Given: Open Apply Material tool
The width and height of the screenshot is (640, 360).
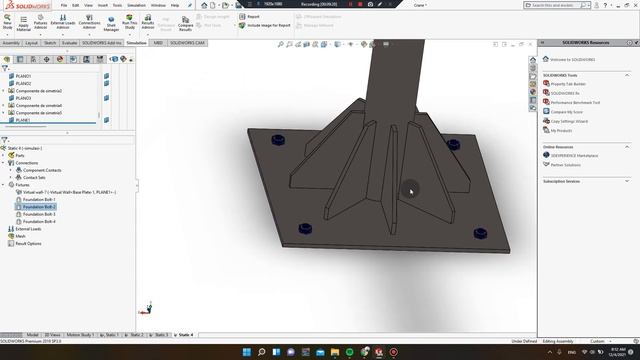Looking at the screenshot, I should (24, 24).
